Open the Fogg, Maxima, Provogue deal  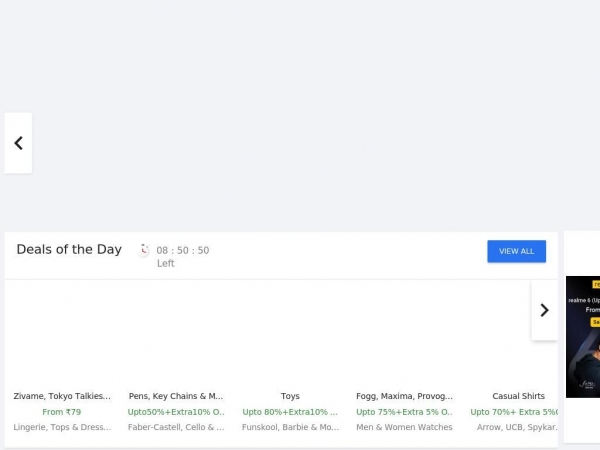(x=404, y=396)
